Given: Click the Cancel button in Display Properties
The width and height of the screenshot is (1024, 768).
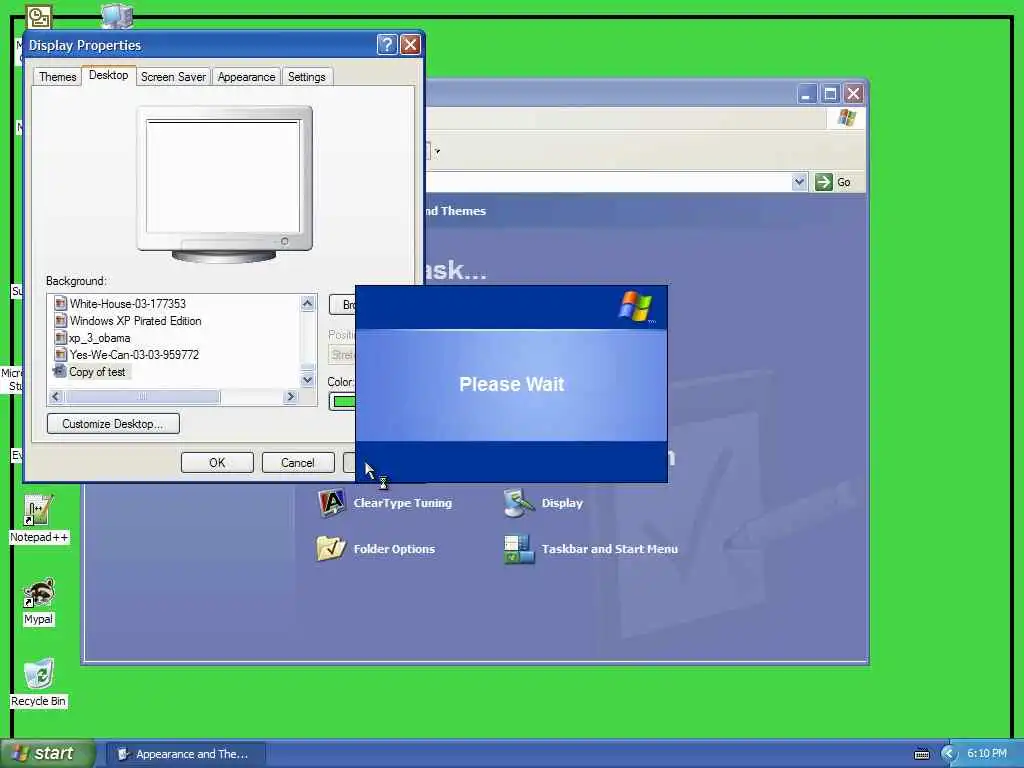Looking at the screenshot, I should (298, 462).
